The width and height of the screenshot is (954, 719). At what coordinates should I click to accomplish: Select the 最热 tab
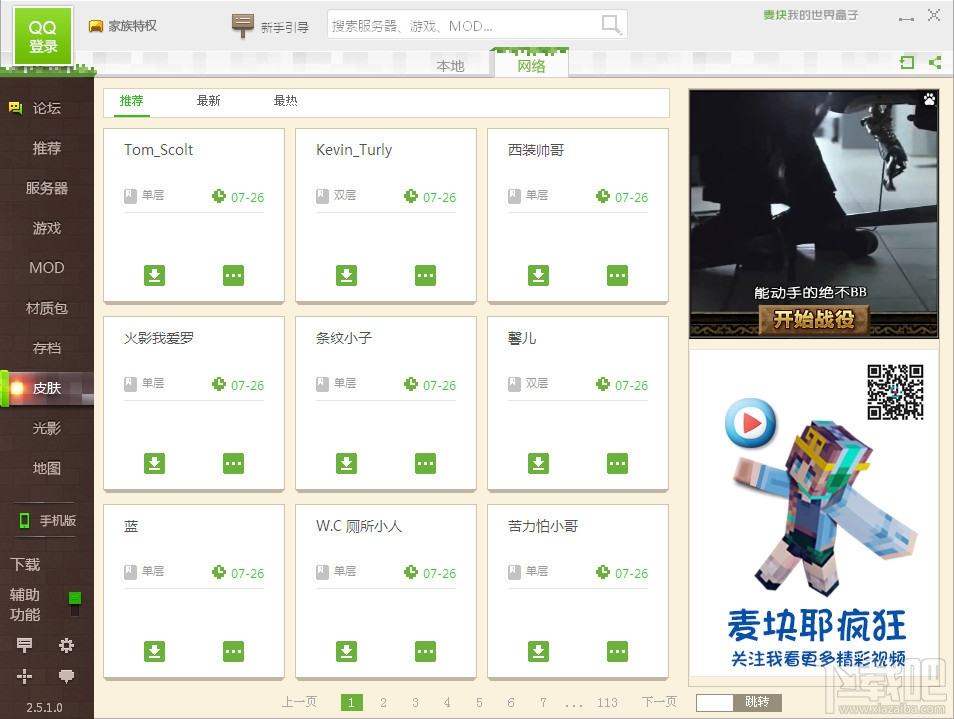(x=285, y=100)
